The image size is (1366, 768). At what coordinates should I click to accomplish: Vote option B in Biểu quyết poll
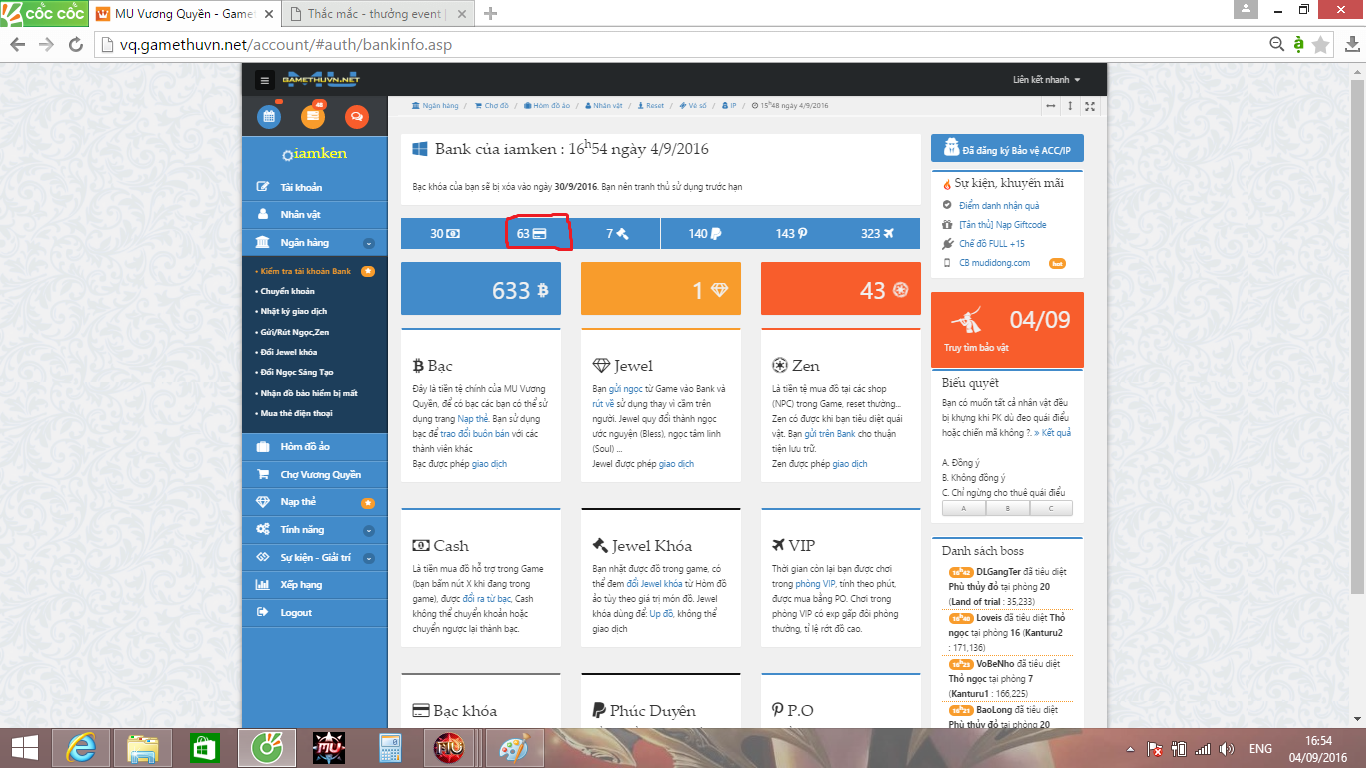click(x=1007, y=508)
